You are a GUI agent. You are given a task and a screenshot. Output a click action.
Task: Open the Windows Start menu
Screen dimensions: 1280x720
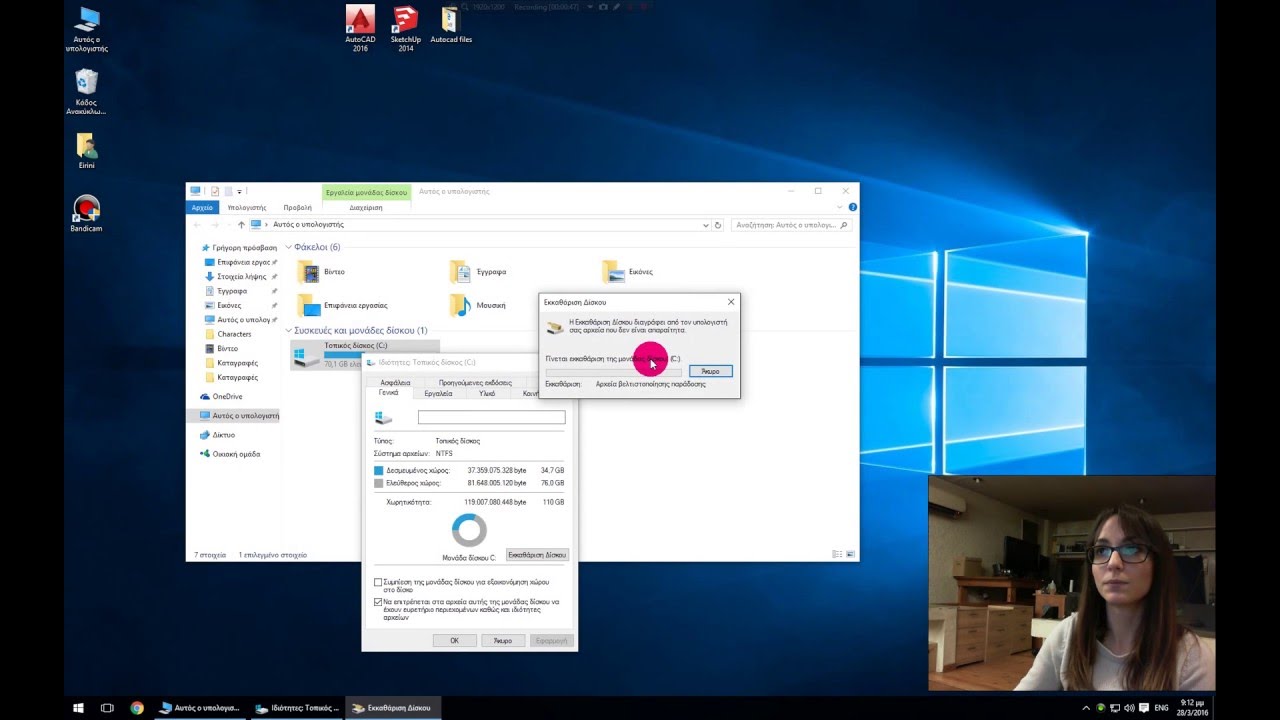tap(78, 708)
